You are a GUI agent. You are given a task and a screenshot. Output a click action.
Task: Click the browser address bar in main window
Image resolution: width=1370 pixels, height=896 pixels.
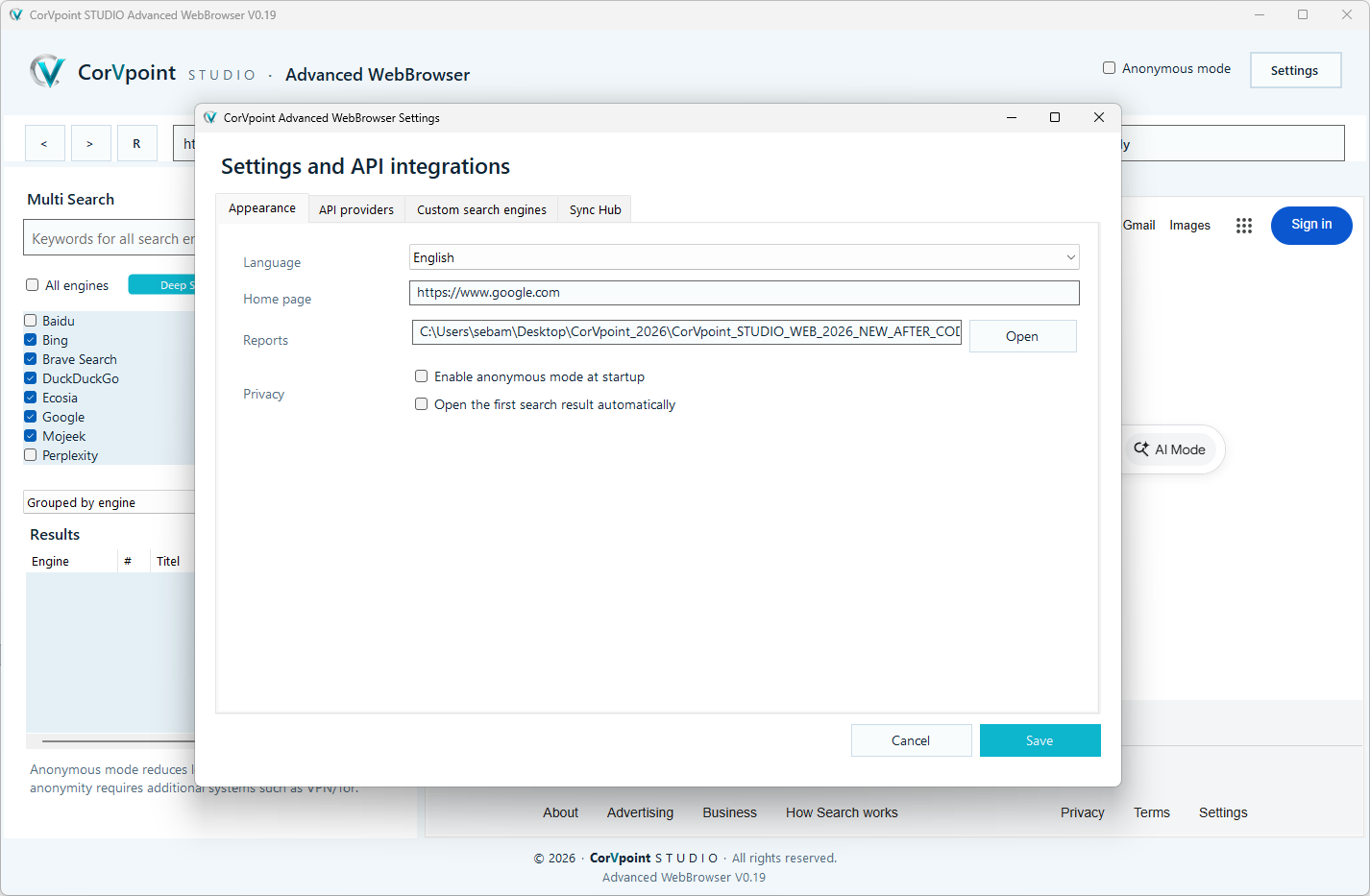click(x=1233, y=143)
